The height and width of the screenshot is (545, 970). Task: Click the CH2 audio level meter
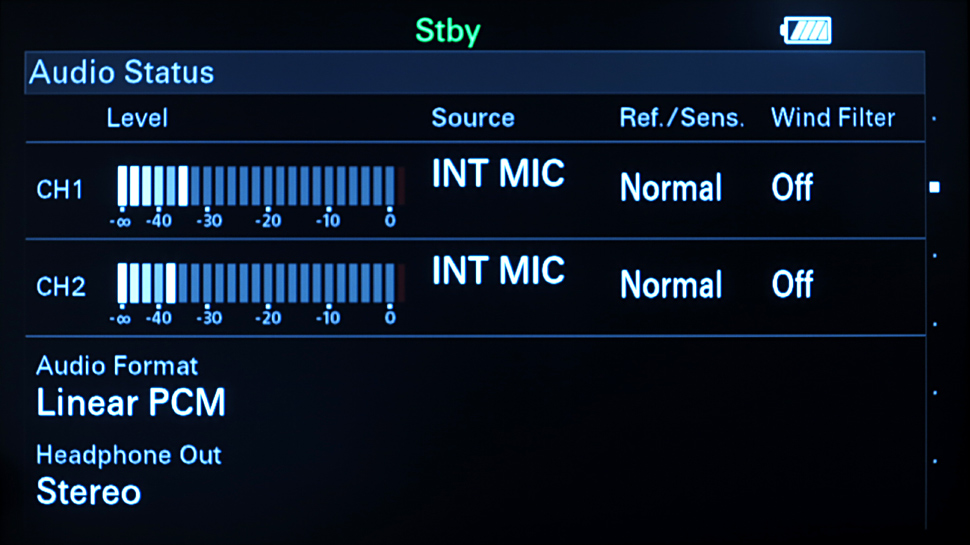(x=257, y=284)
